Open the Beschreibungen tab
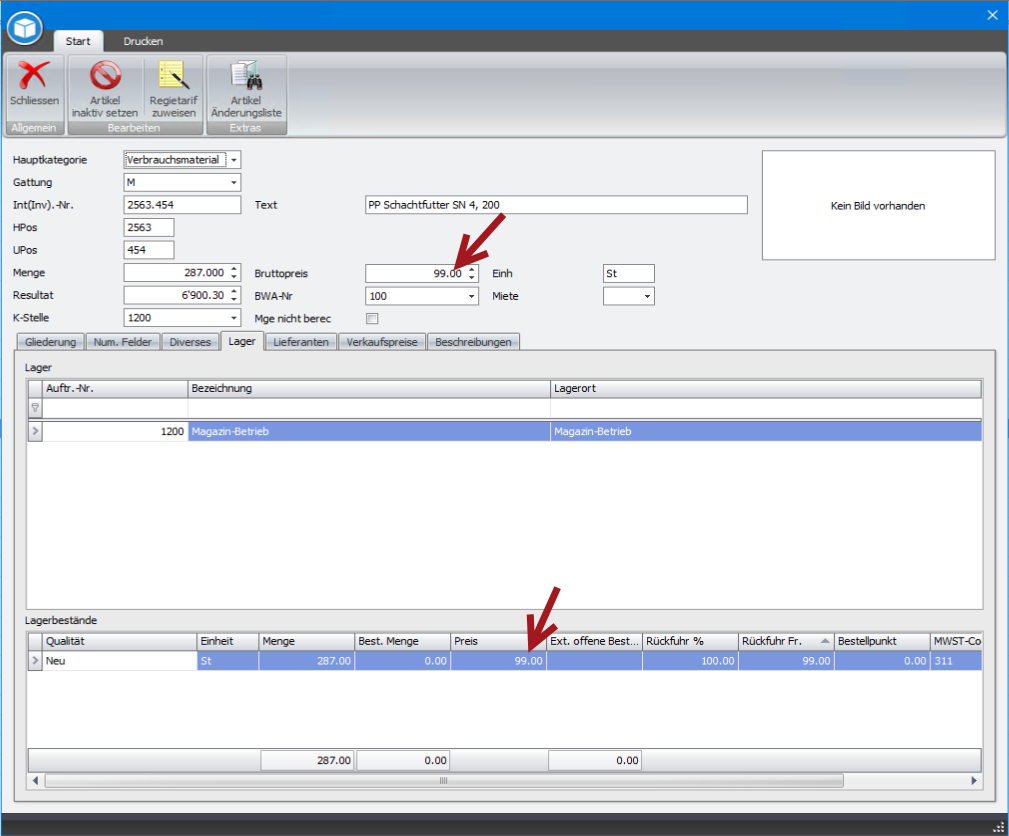 pyautogui.click(x=474, y=342)
